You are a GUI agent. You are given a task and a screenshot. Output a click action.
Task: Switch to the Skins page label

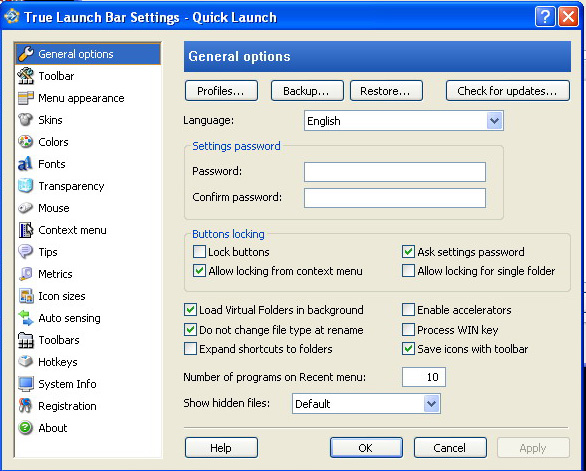coord(50,120)
